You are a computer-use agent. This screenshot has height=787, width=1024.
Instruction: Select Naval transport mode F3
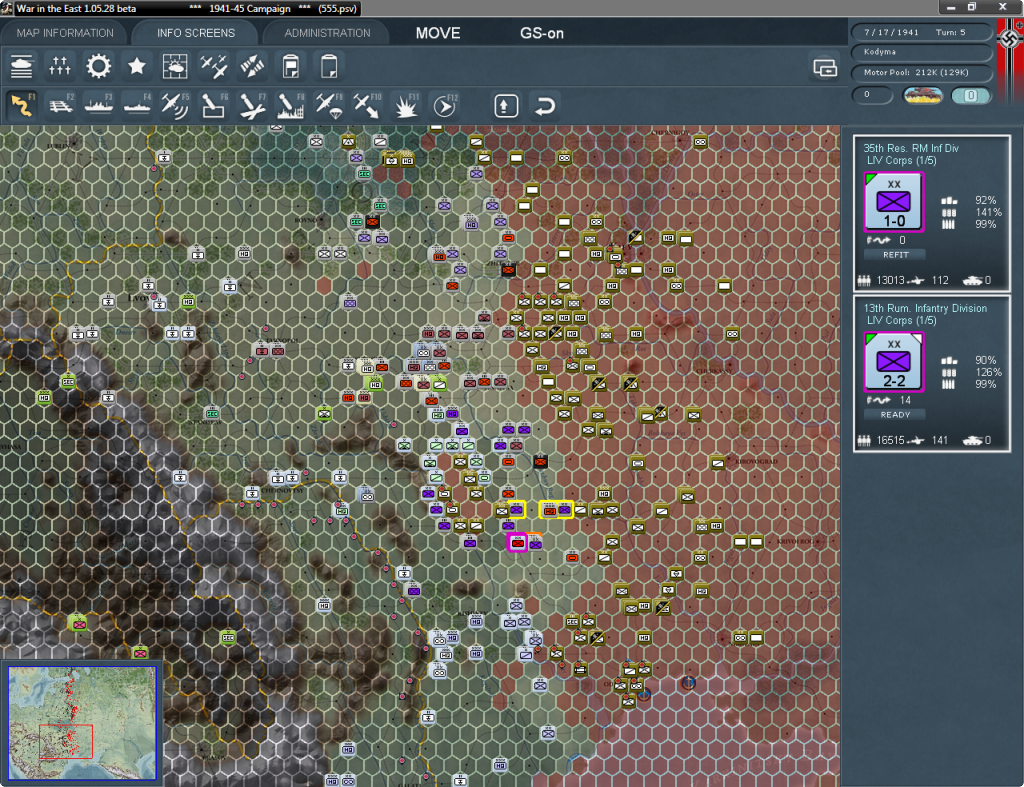99,106
